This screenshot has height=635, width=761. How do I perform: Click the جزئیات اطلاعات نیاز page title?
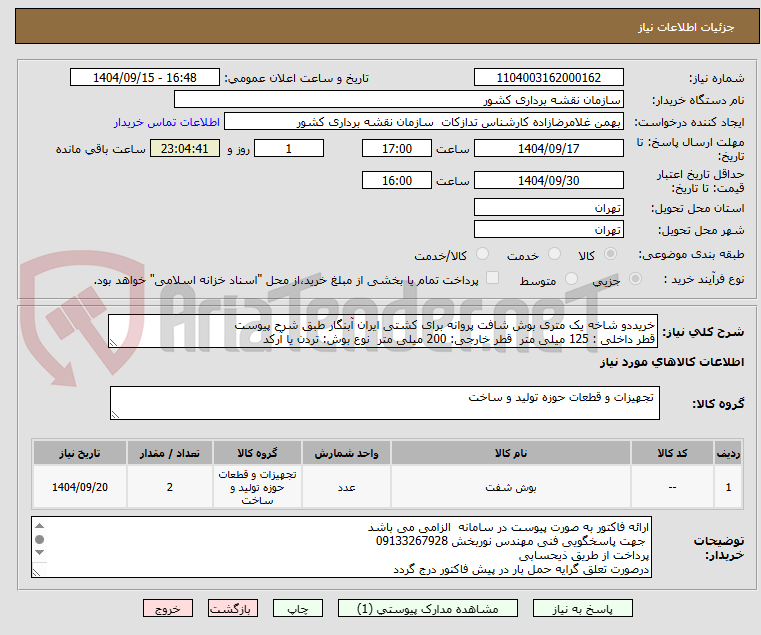pos(686,27)
